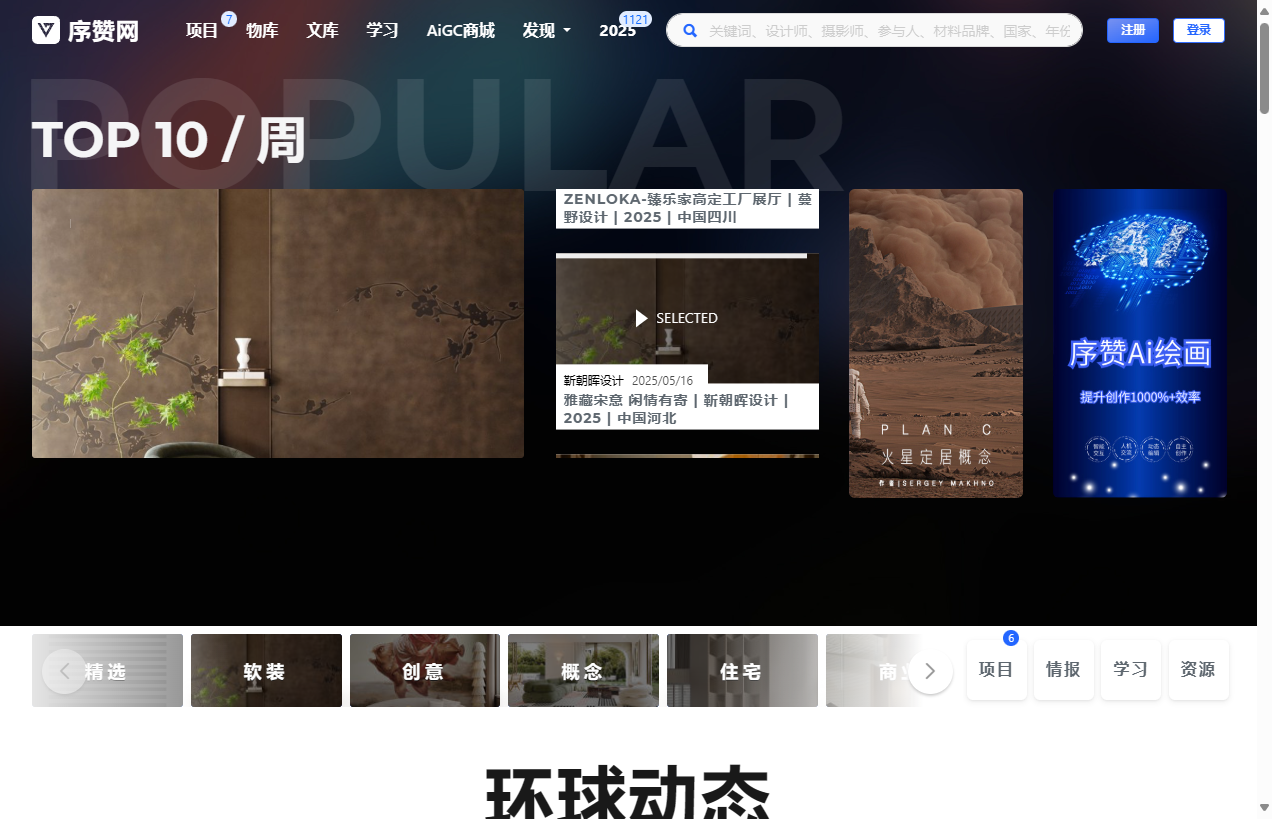Click the 注册 button
This screenshot has width=1272, height=819.
(x=1132, y=30)
